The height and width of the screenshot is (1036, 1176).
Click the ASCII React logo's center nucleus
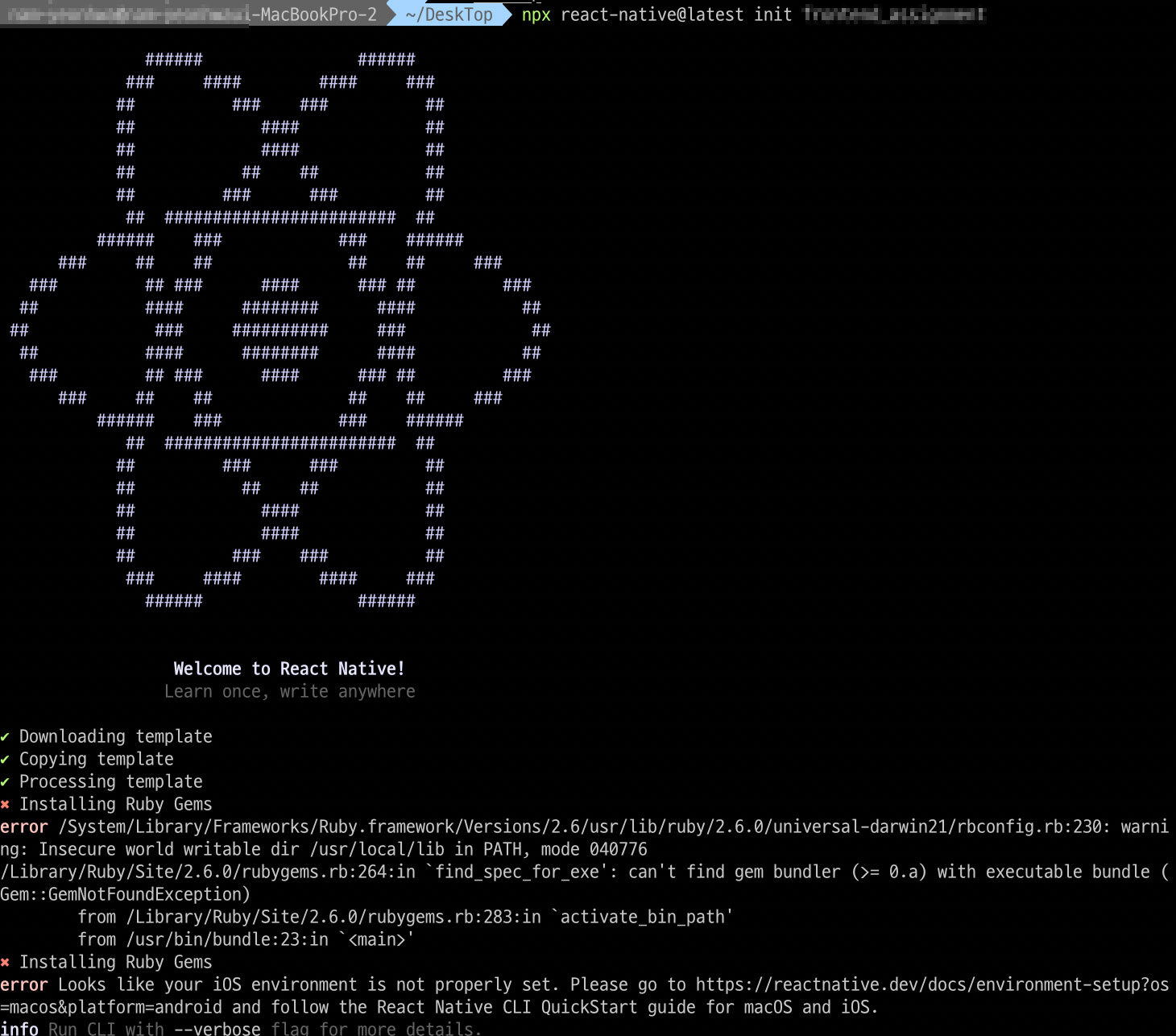coord(280,330)
